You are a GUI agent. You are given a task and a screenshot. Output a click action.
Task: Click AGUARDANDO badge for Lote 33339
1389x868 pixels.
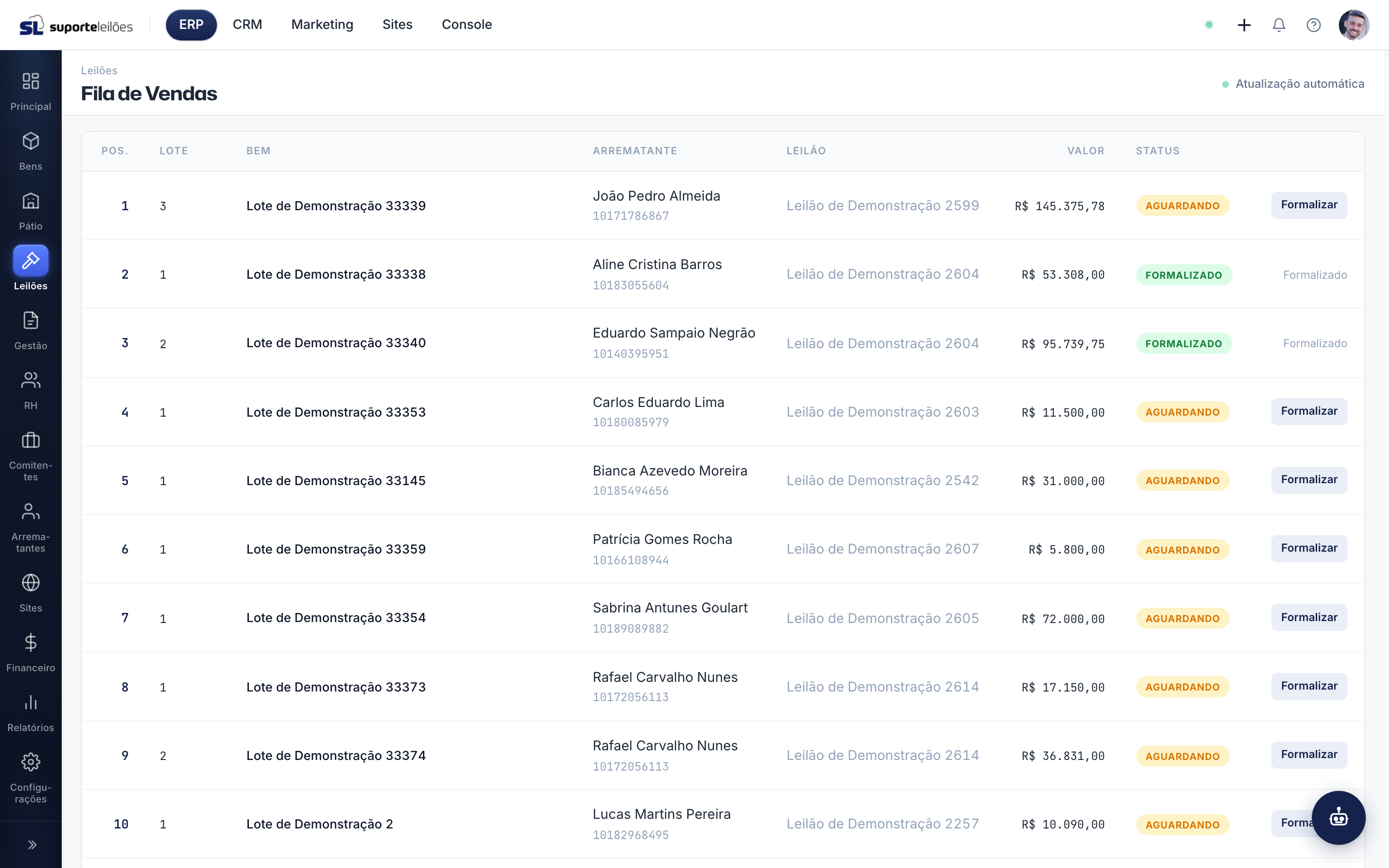point(1183,205)
